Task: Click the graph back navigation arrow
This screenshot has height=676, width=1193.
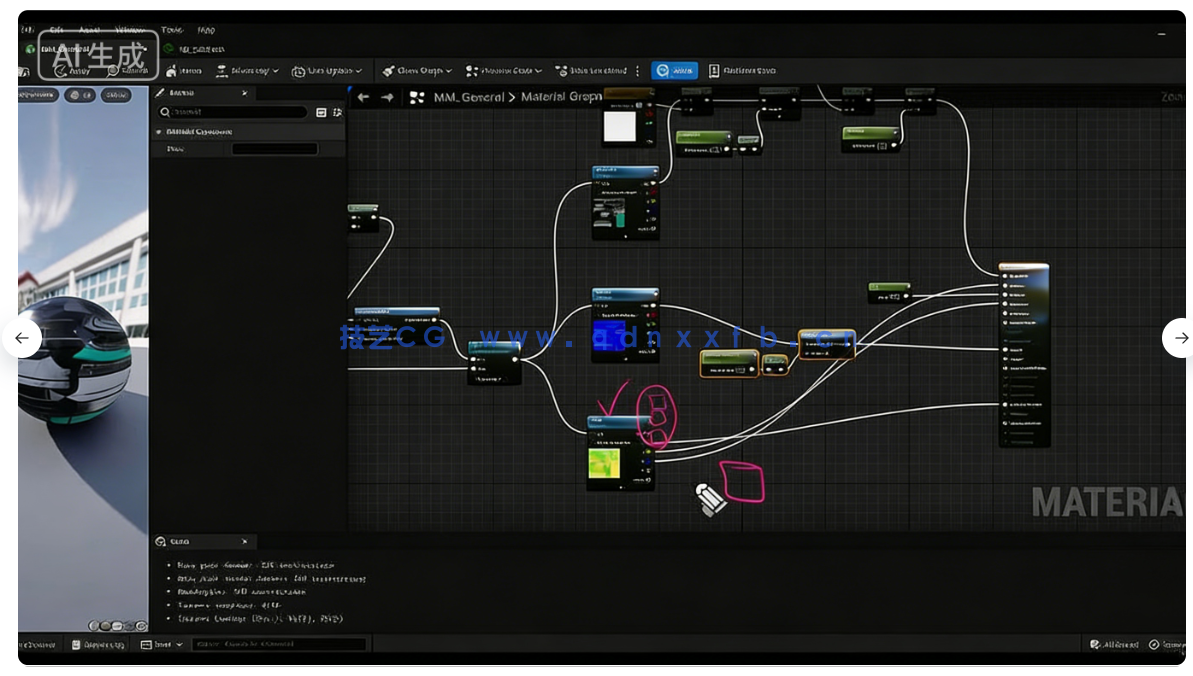Action: 363,97
